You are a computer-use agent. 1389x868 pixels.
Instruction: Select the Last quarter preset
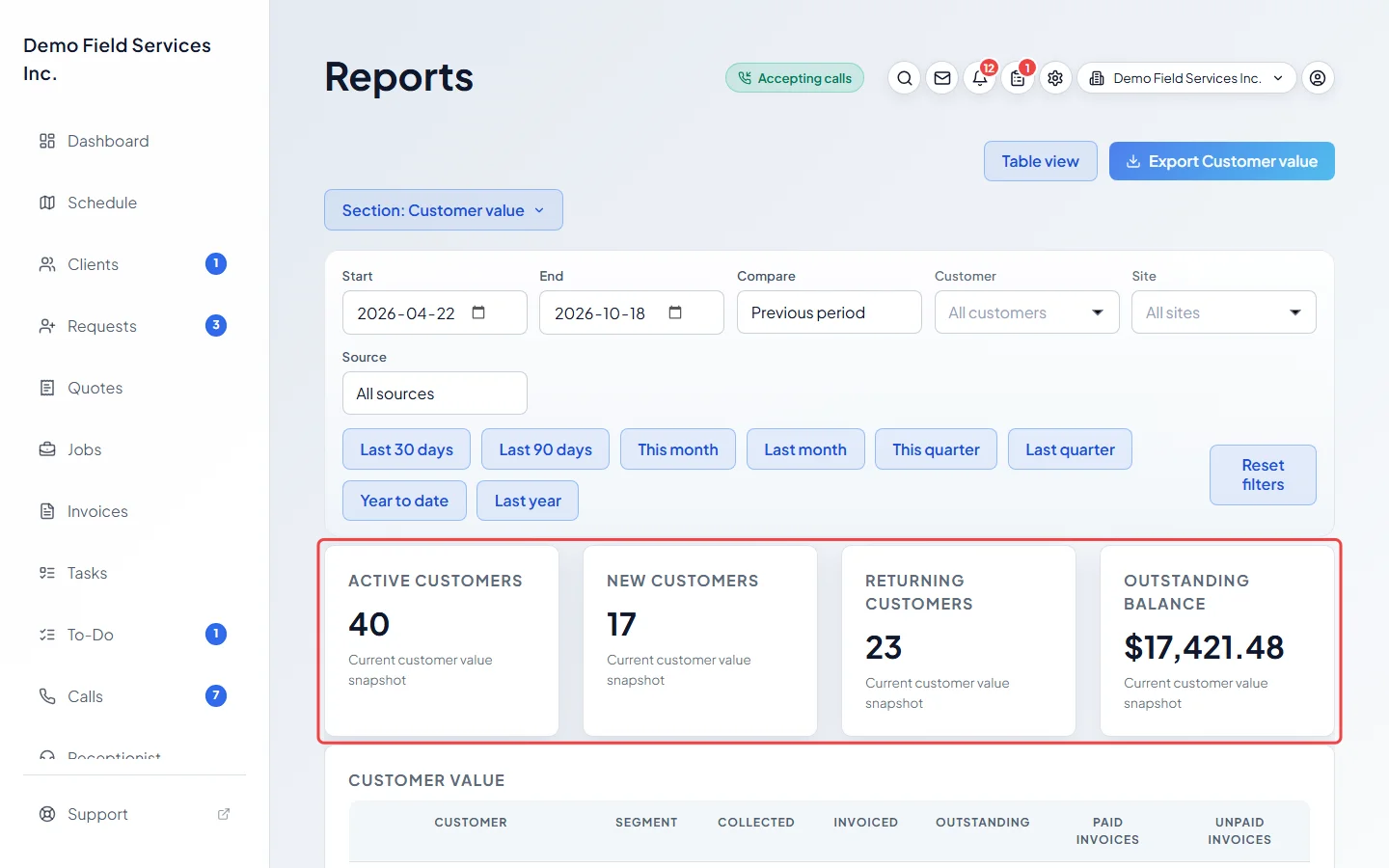(1070, 449)
